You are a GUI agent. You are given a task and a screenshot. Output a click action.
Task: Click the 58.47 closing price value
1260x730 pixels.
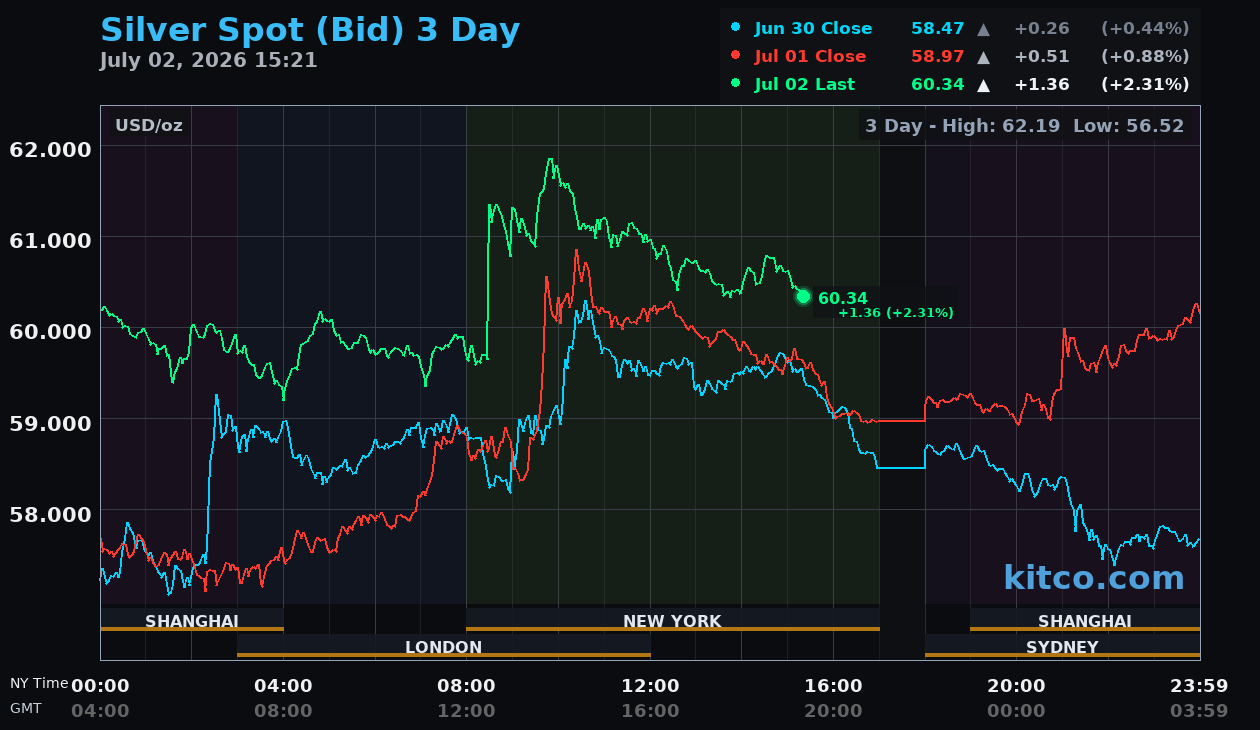tap(937, 29)
